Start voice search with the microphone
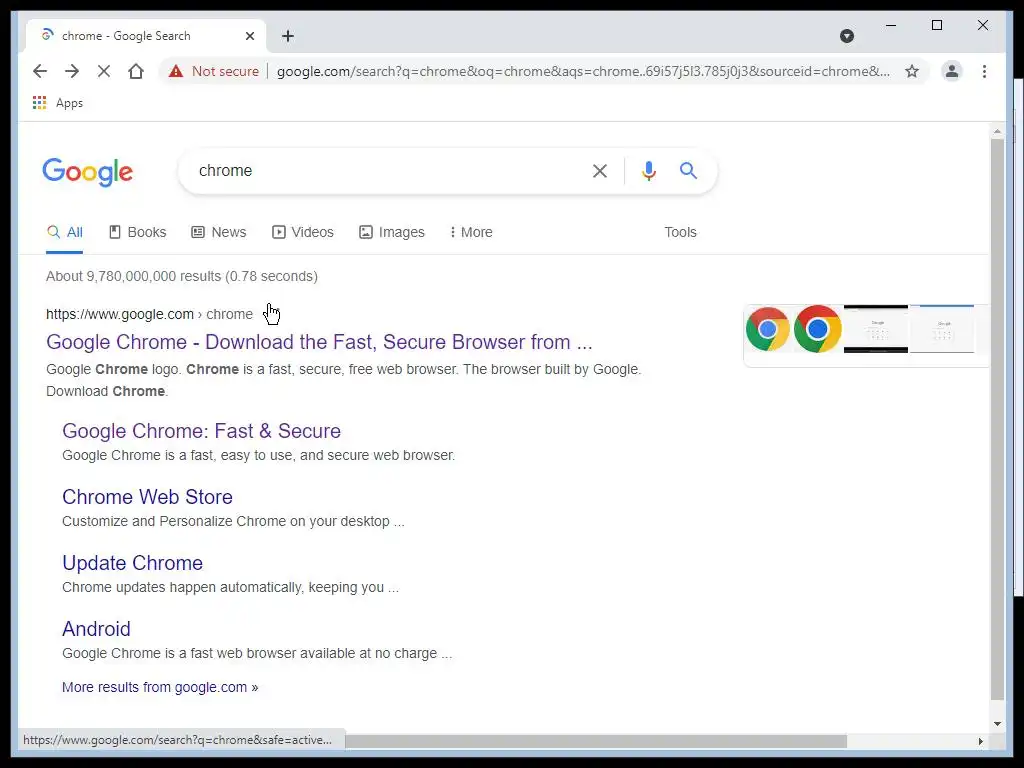Viewport: 1024px width, 768px height. (x=648, y=171)
